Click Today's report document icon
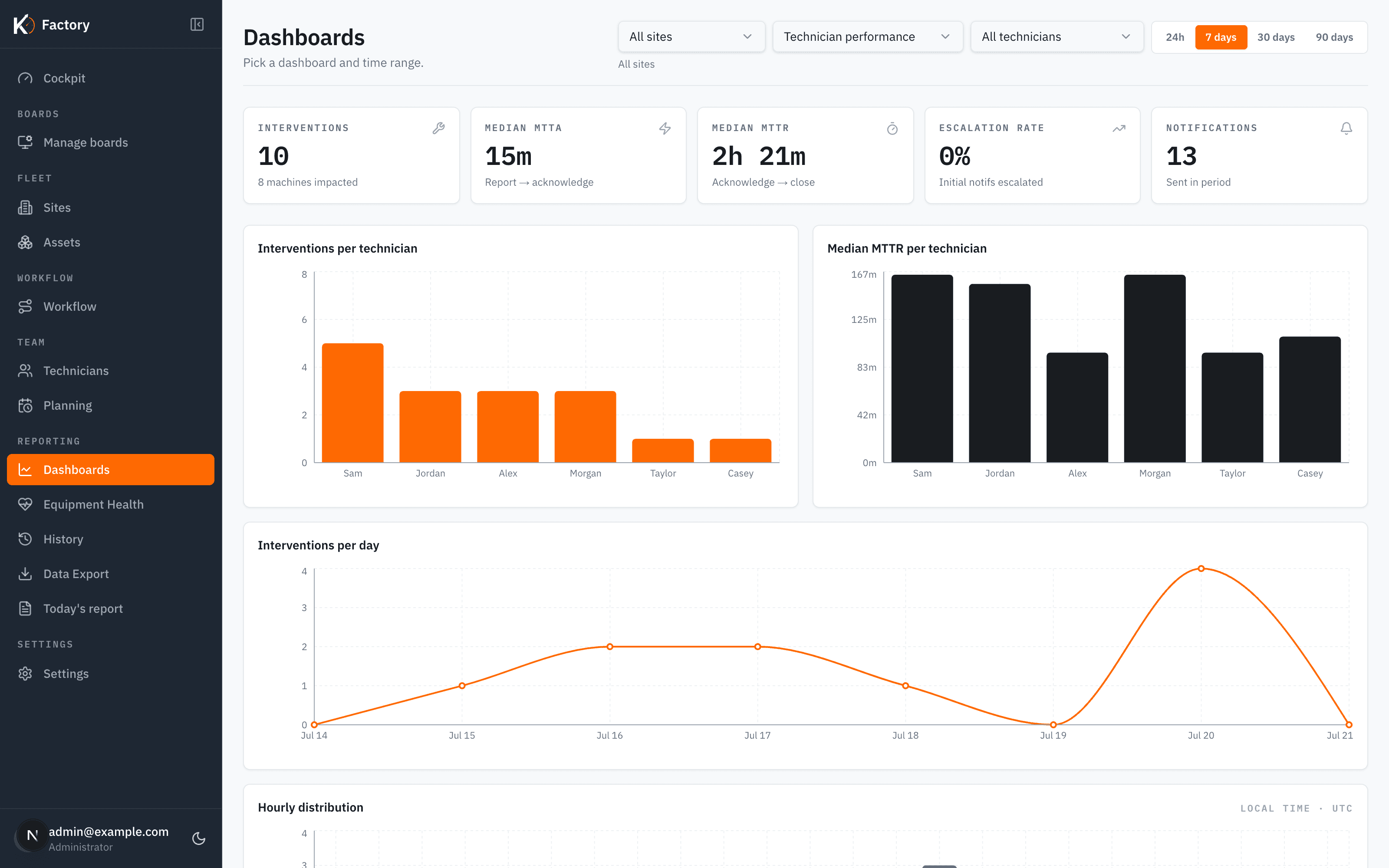Image resolution: width=1389 pixels, height=868 pixels. (x=25, y=608)
